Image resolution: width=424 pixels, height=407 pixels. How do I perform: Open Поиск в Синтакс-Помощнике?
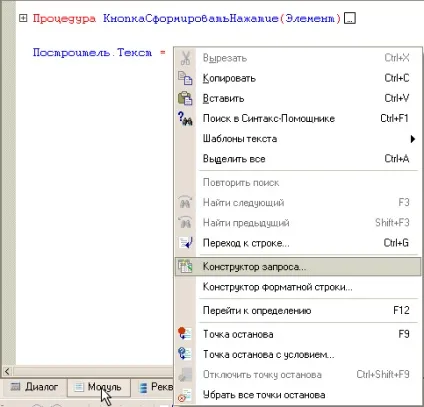tap(298, 119)
